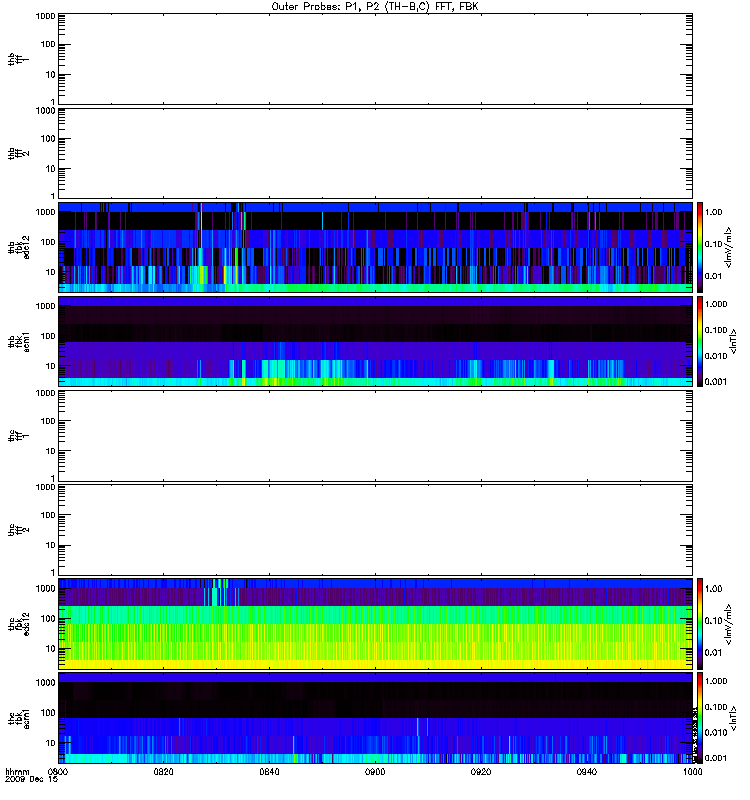Select the 'thb ff 1' vertical panel label
750x800 pixels.
tap(19, 59)
